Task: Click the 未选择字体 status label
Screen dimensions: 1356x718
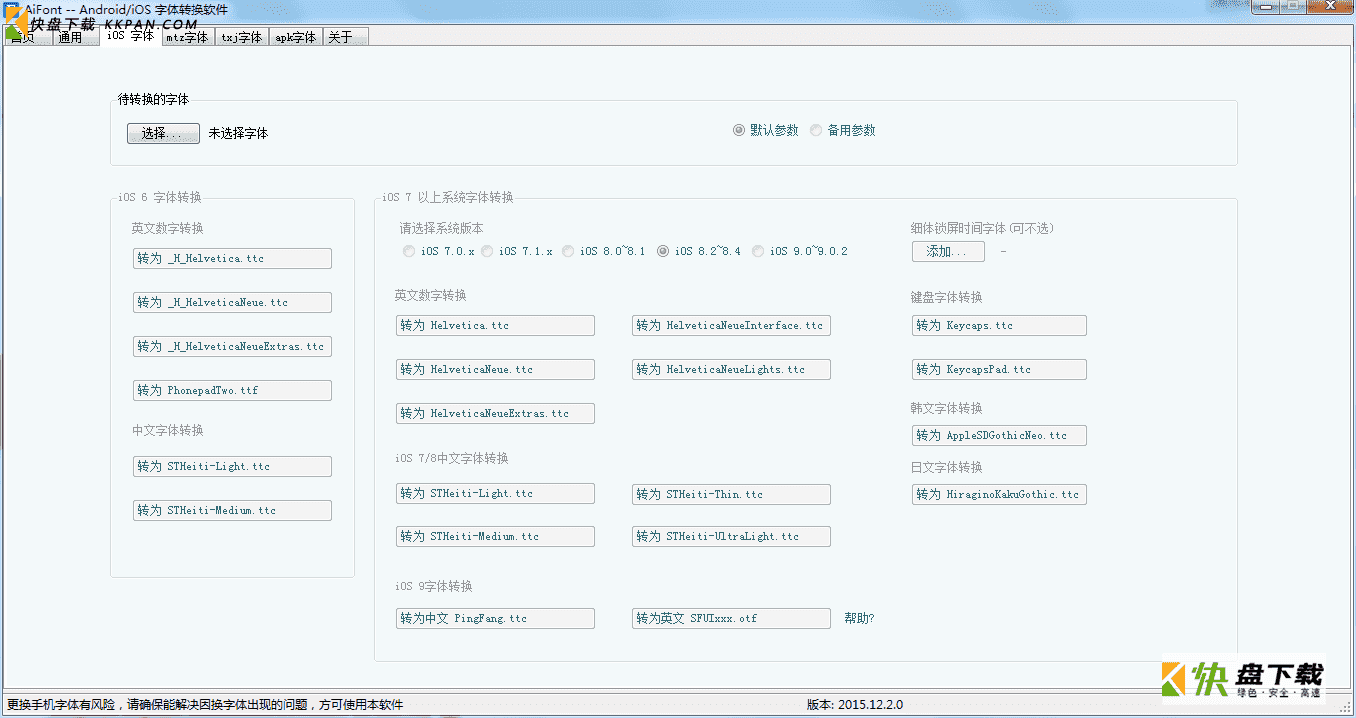Action: pyautogui.click(x=238, y=133)
